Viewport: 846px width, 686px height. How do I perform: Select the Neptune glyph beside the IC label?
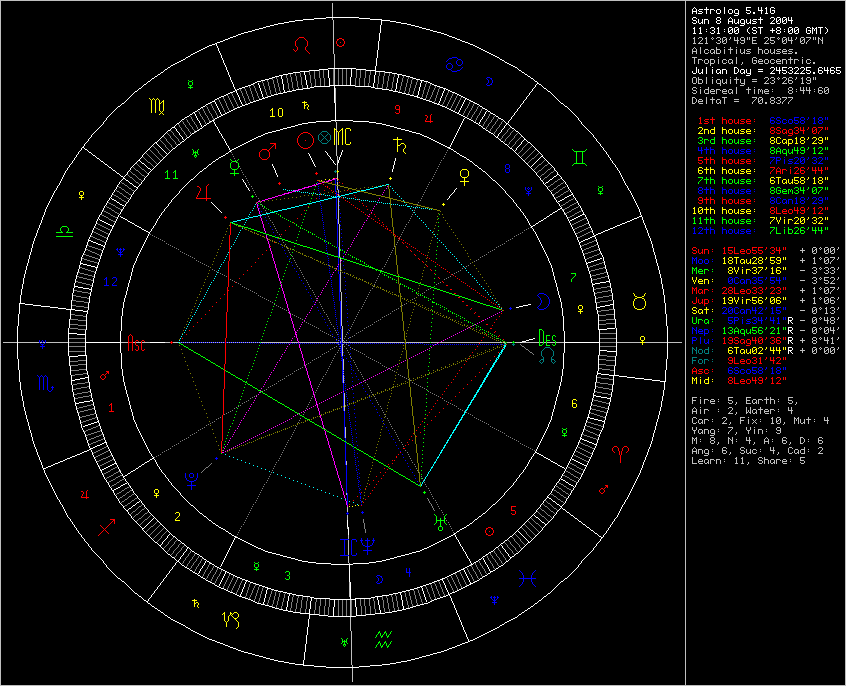(367, 546)
